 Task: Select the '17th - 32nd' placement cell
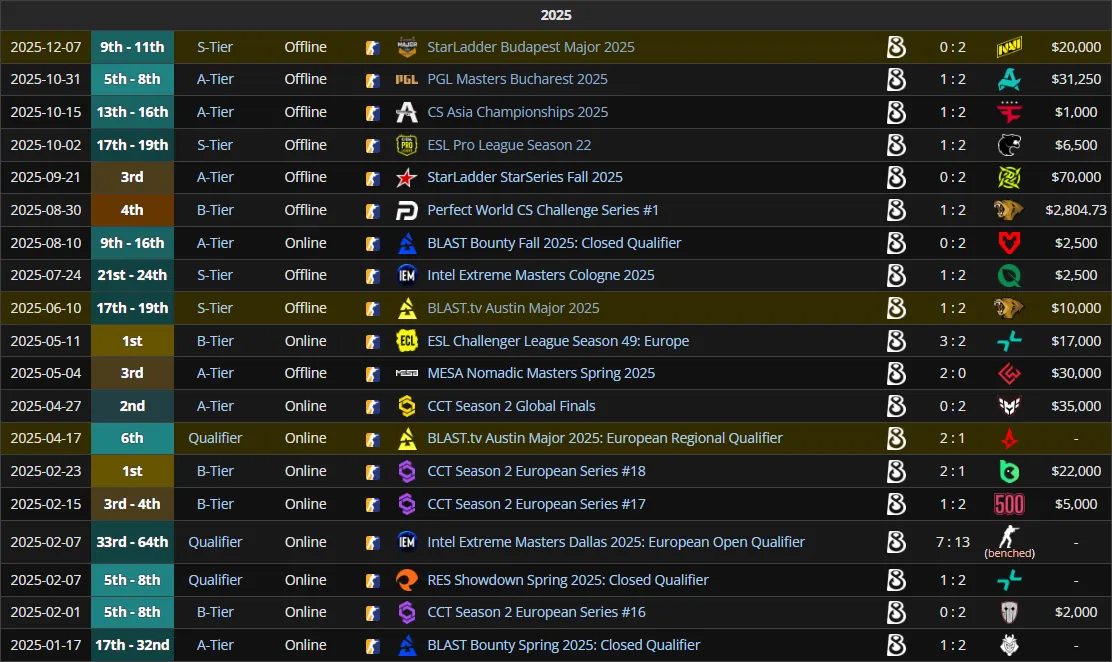(132, 645)
